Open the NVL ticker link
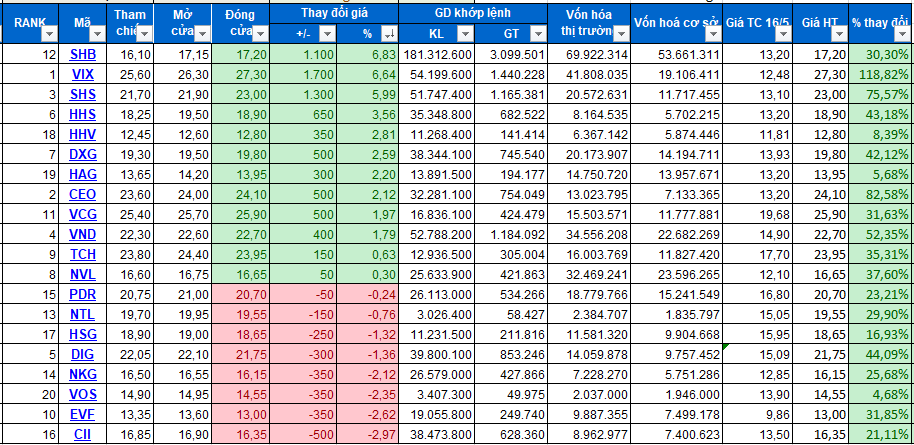The height and width of the screenshot is (445, 914). 83,274
